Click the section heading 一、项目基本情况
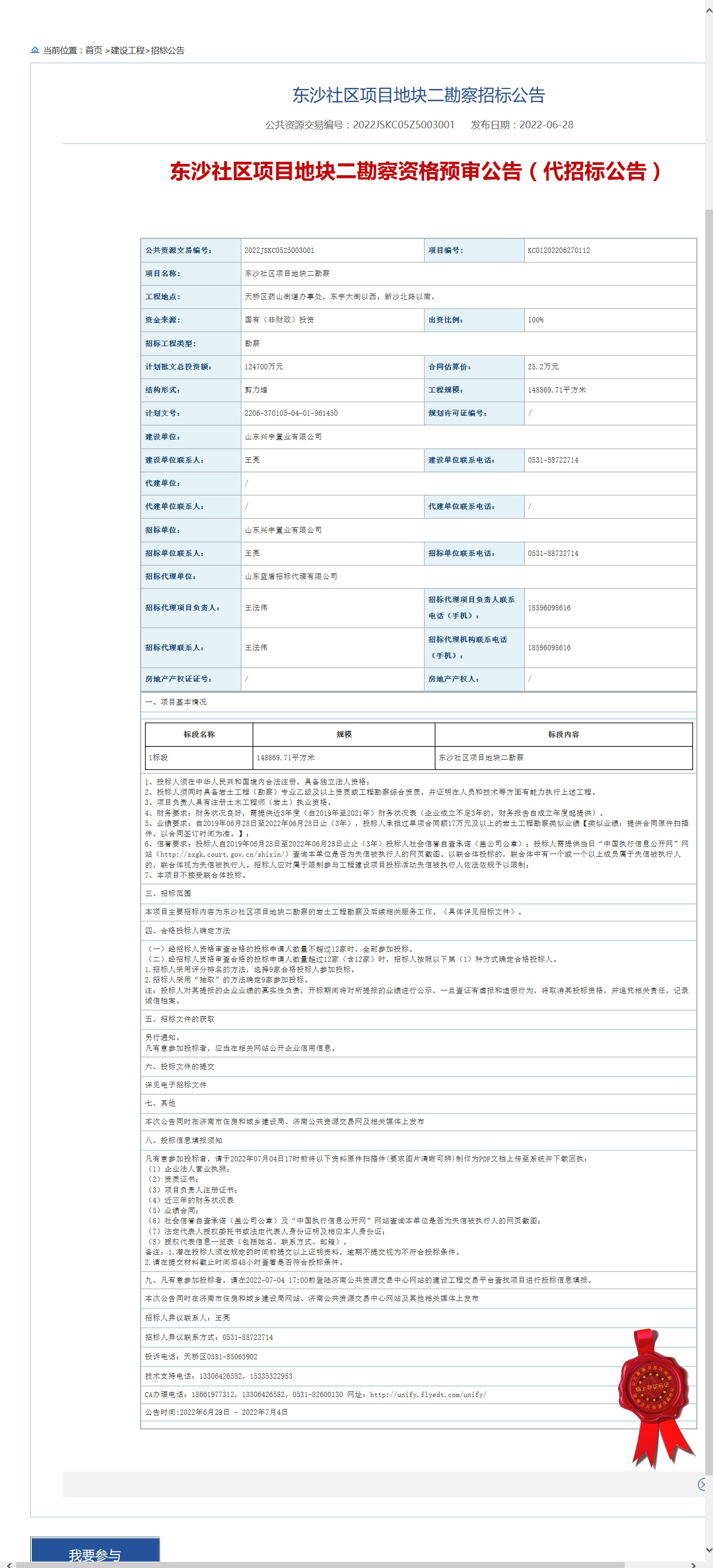 (176, 703)
